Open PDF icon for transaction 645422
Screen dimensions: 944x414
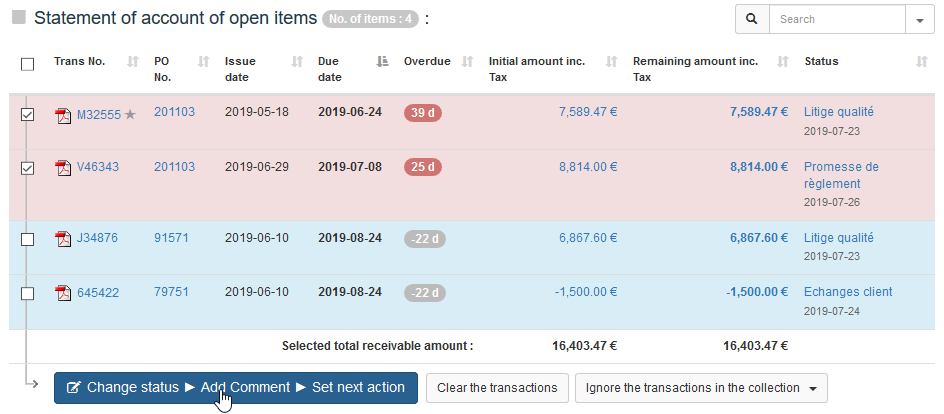63,293
